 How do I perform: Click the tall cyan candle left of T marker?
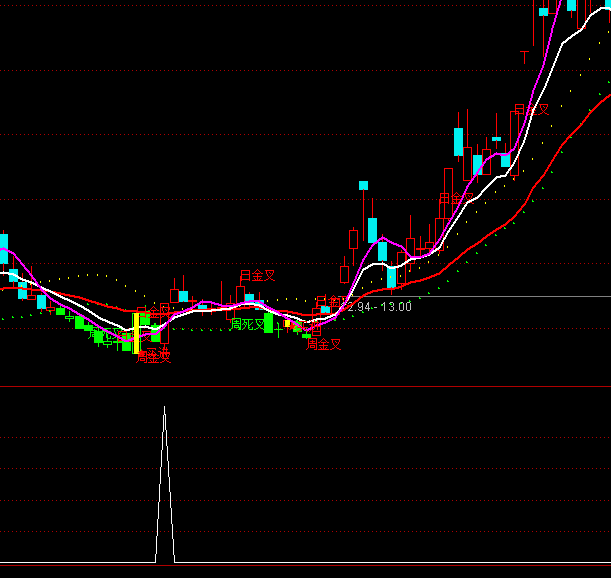pyautogui.click(x=459, y=142)
